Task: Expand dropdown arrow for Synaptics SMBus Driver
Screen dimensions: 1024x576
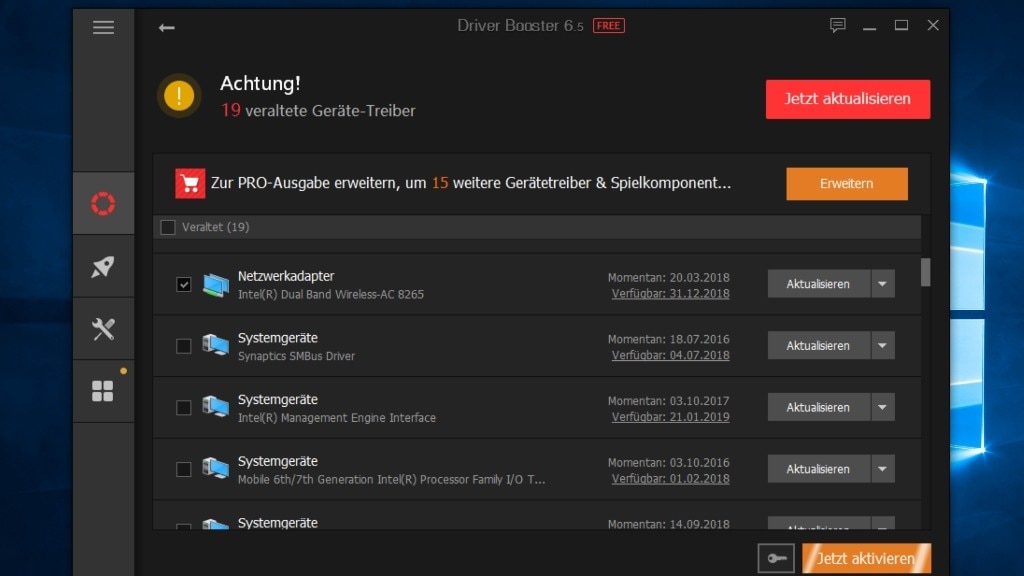Action: [x=882, y=345]
